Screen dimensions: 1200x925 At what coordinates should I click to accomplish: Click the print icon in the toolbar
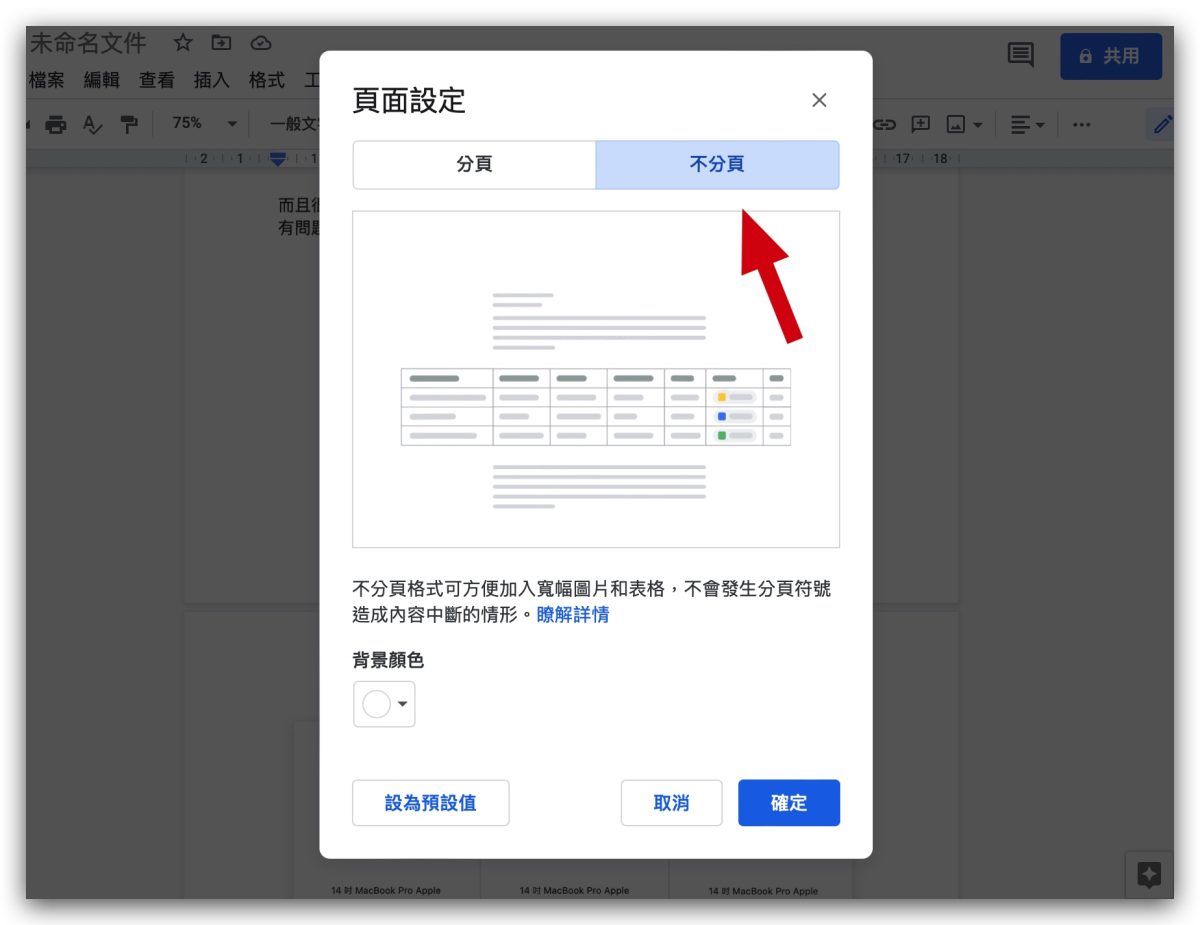[56, 124]
